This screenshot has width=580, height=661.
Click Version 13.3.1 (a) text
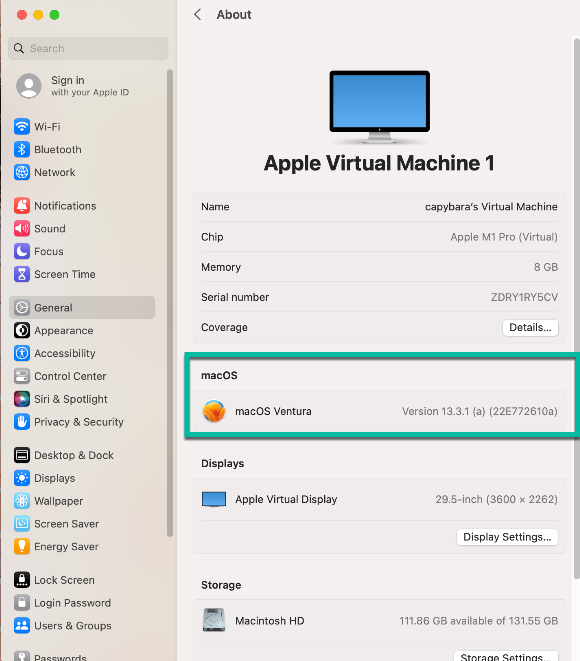480,411
